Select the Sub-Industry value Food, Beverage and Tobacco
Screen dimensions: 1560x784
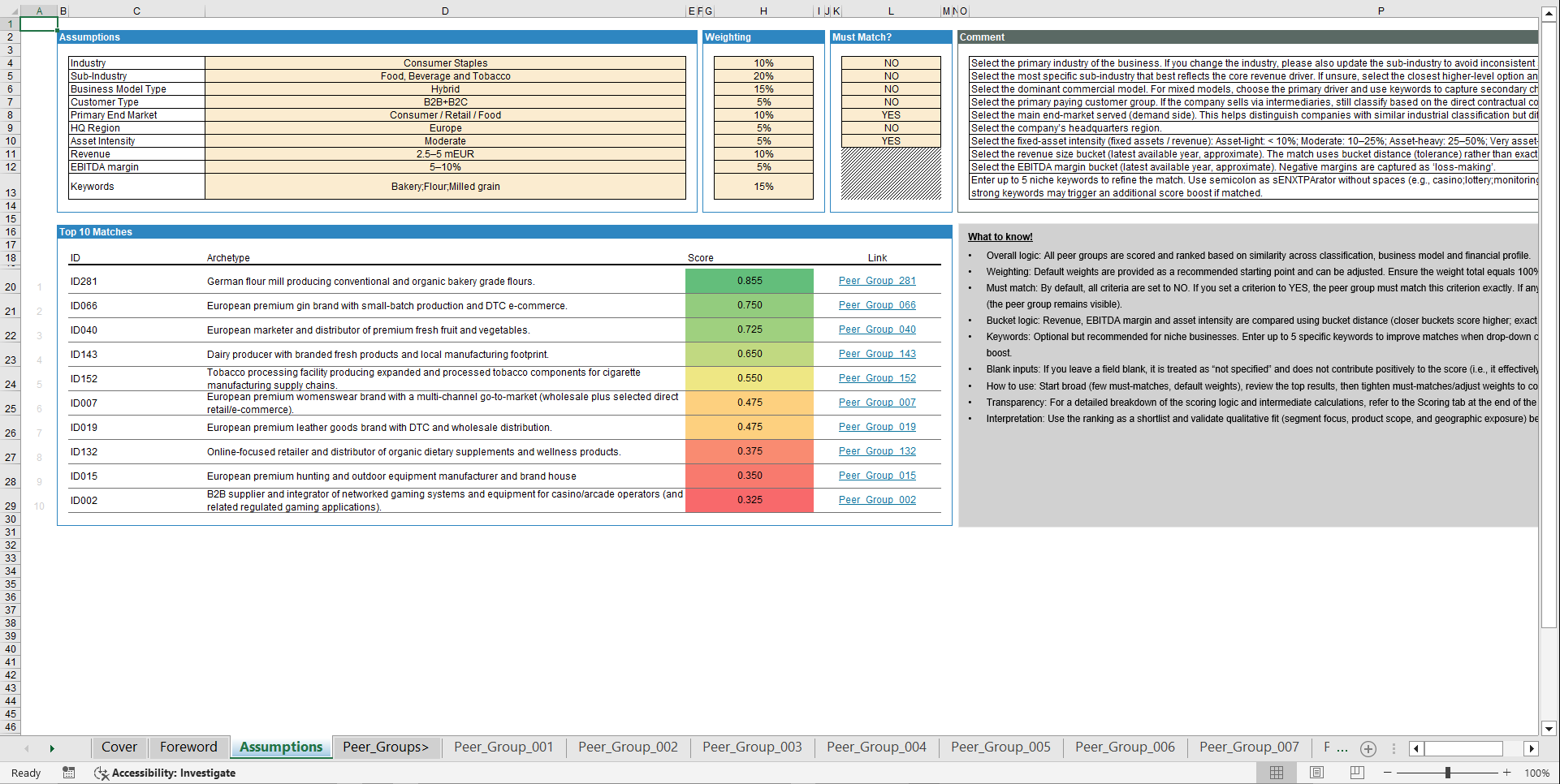[x=445, y=75]
